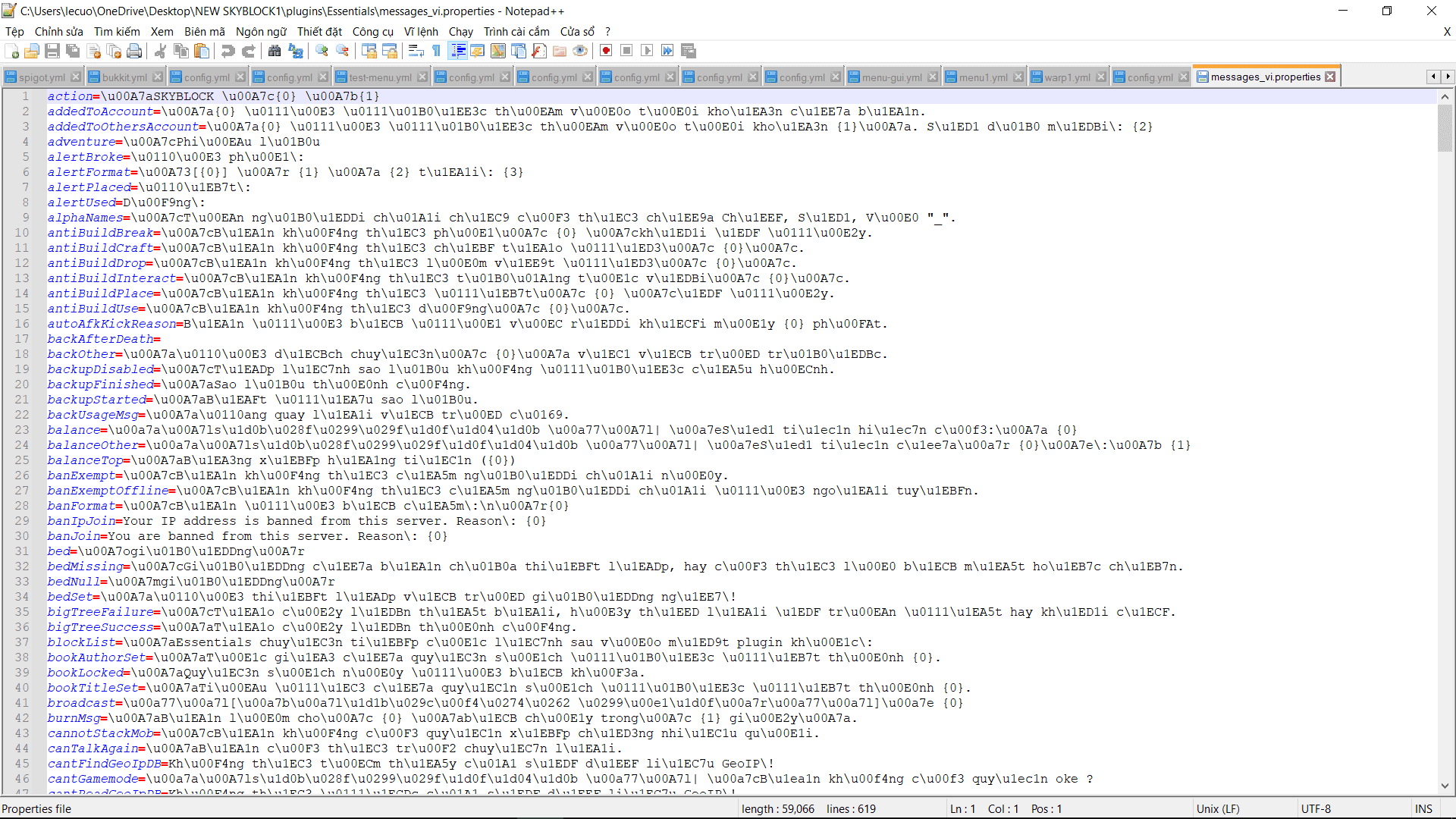This screenshot has width=1456, height=819.
Task: Open the Find binoculars icon
Action: coord(275,51)
